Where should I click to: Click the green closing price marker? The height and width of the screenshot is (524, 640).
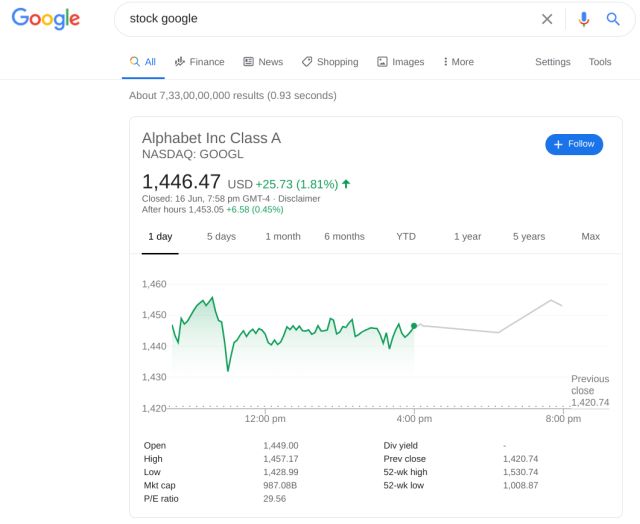pos(414,326)
